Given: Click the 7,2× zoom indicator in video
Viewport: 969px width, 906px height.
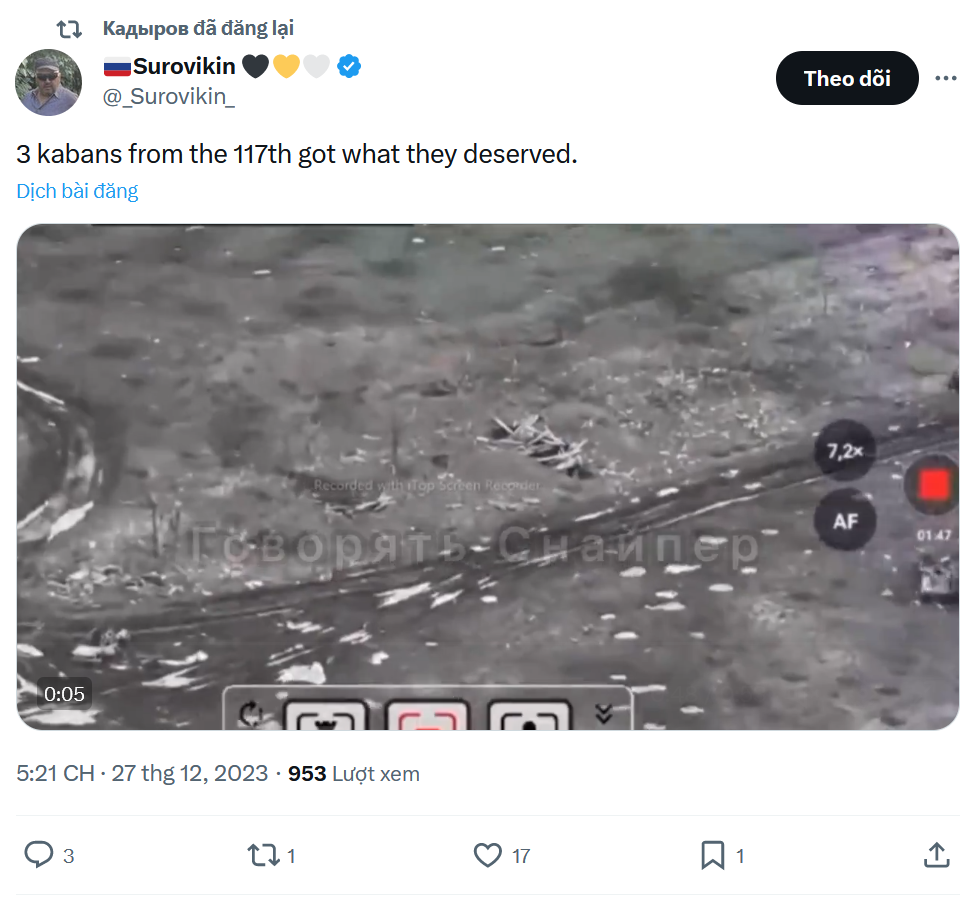Looking at the screenshot, I should 844,452.
